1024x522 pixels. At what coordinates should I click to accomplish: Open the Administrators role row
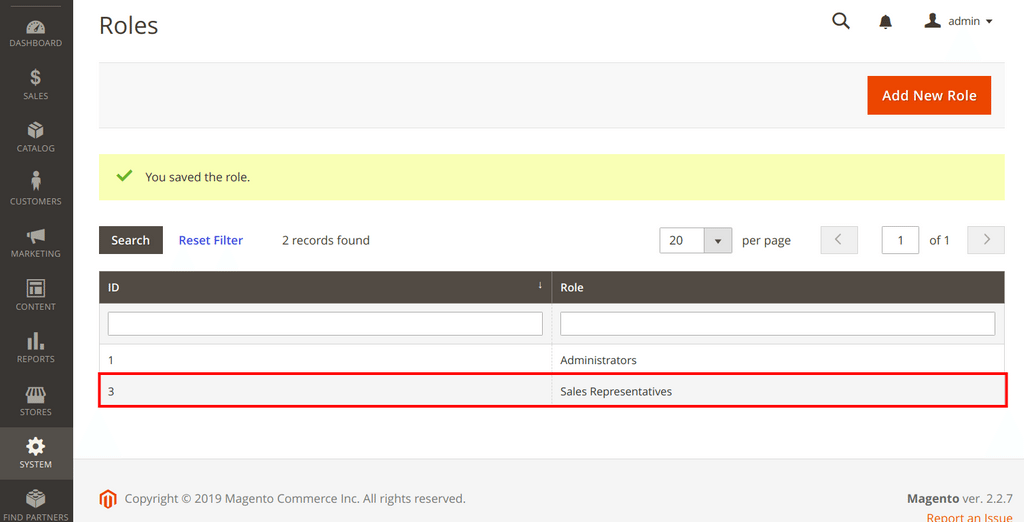tap(552, 360)
